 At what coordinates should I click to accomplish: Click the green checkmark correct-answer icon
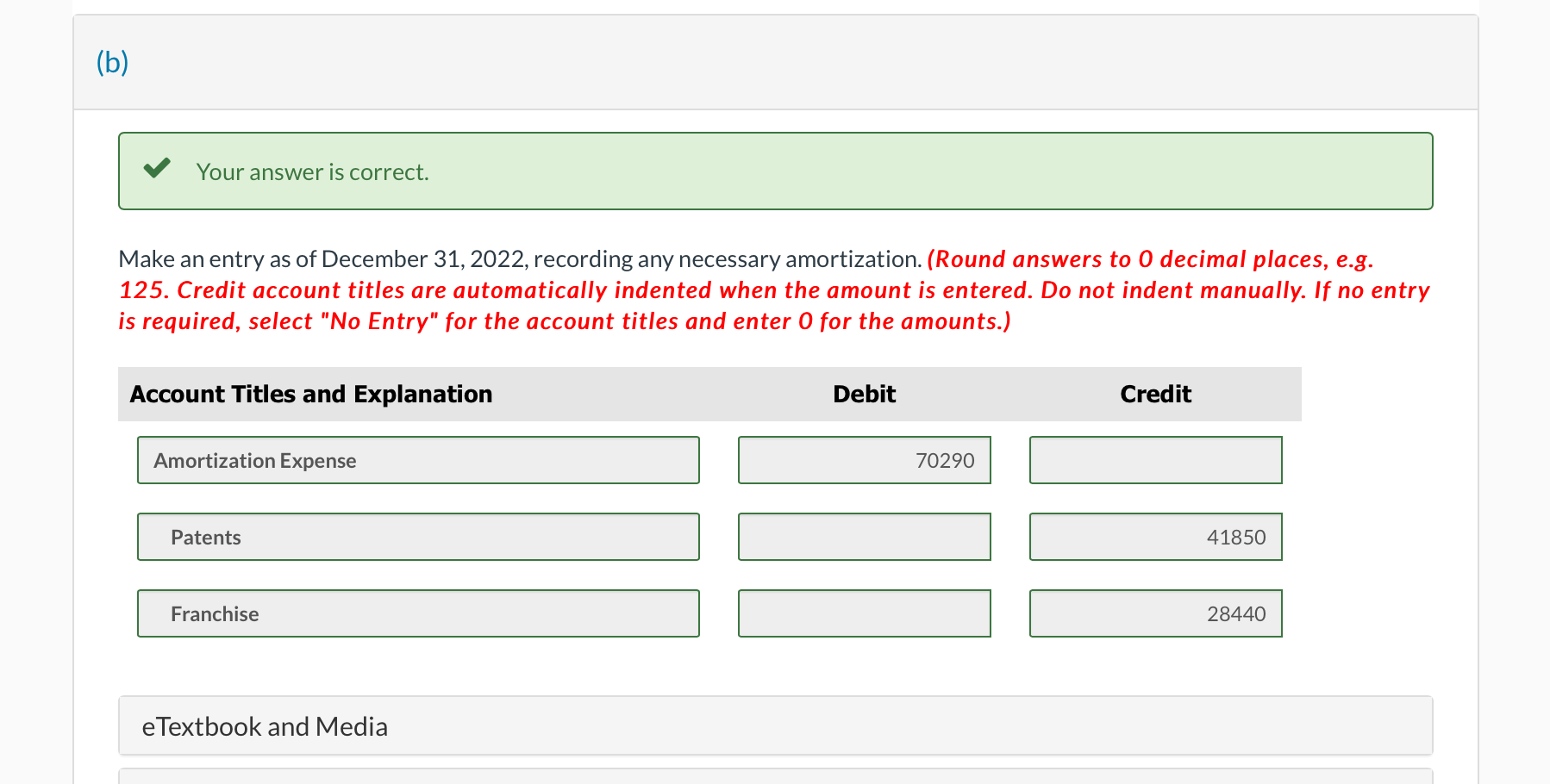tap(156, 169)
